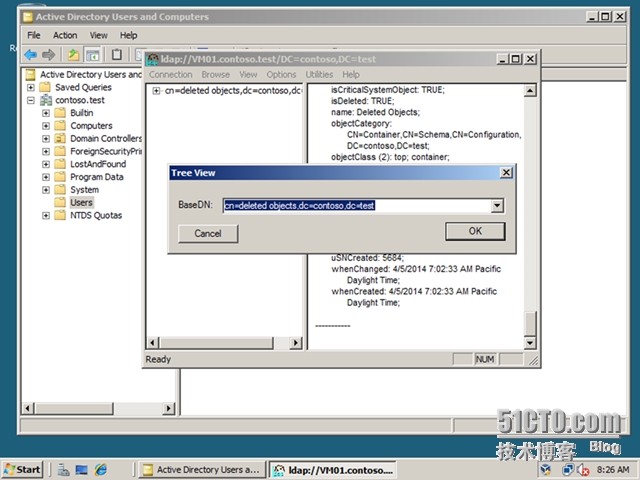Click the network tray icon
The height and width of the screenshot is (480, 640).
coord(567,470)
